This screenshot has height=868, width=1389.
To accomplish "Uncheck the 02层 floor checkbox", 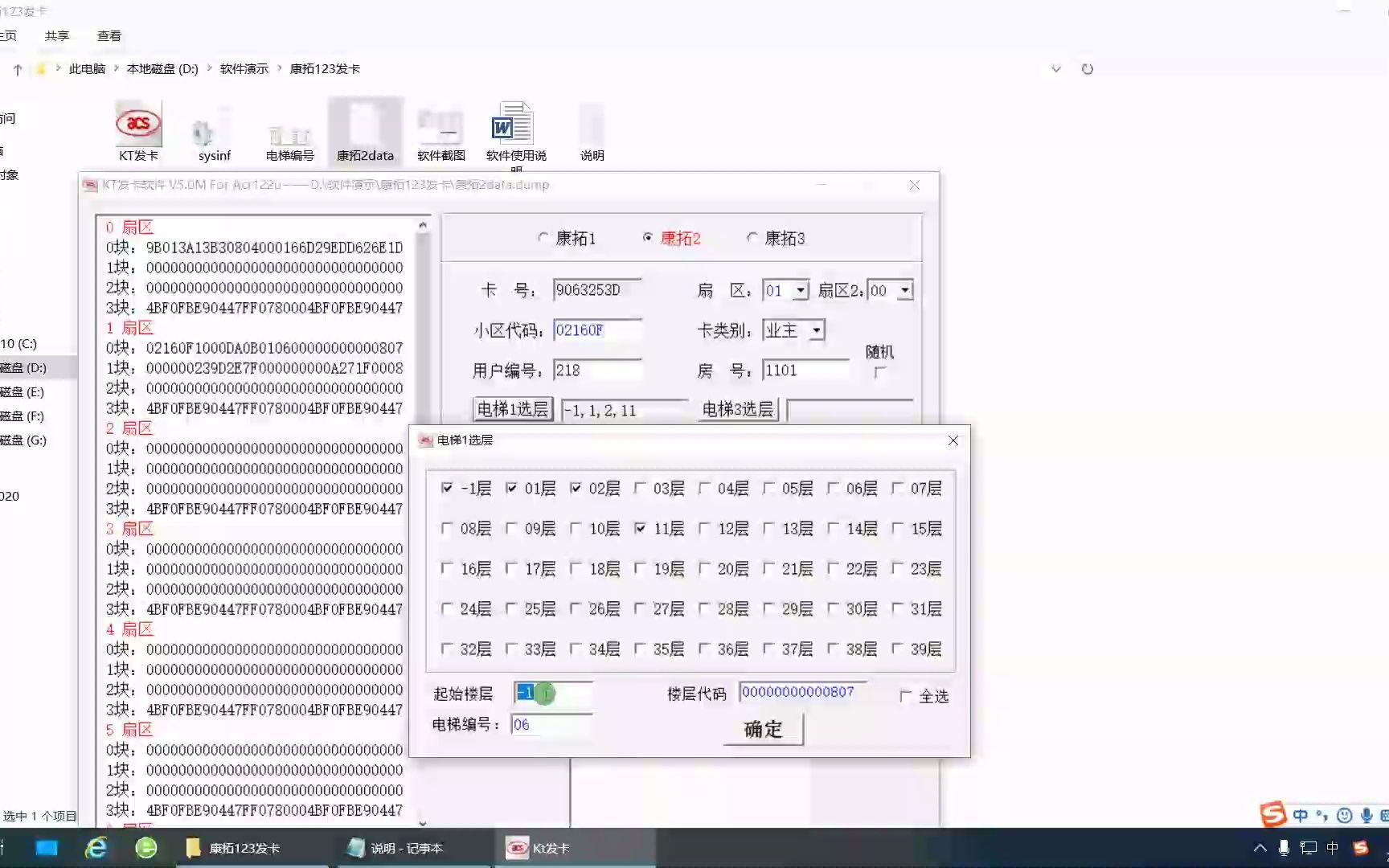I will click(576, 488).
